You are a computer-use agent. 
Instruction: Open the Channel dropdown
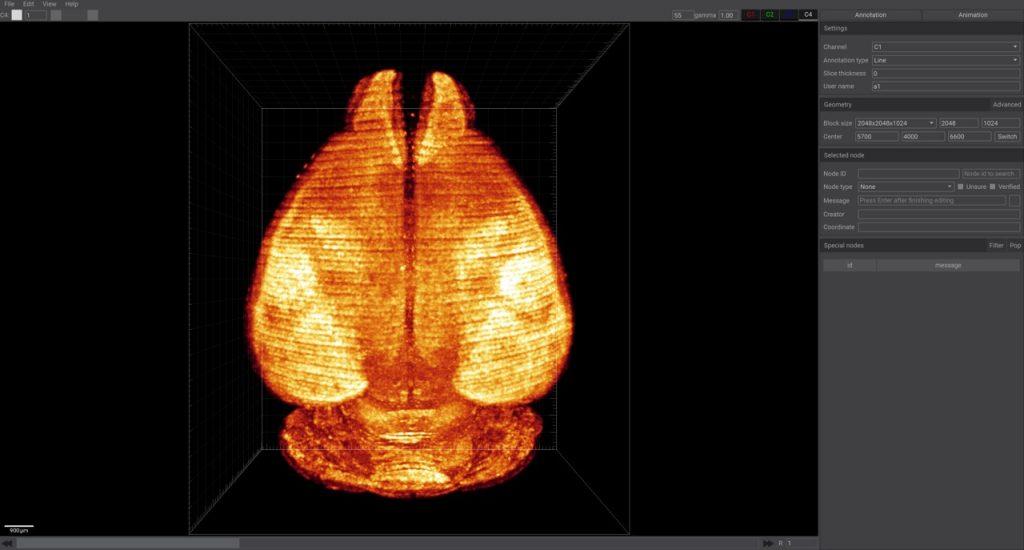pos(945,47)
